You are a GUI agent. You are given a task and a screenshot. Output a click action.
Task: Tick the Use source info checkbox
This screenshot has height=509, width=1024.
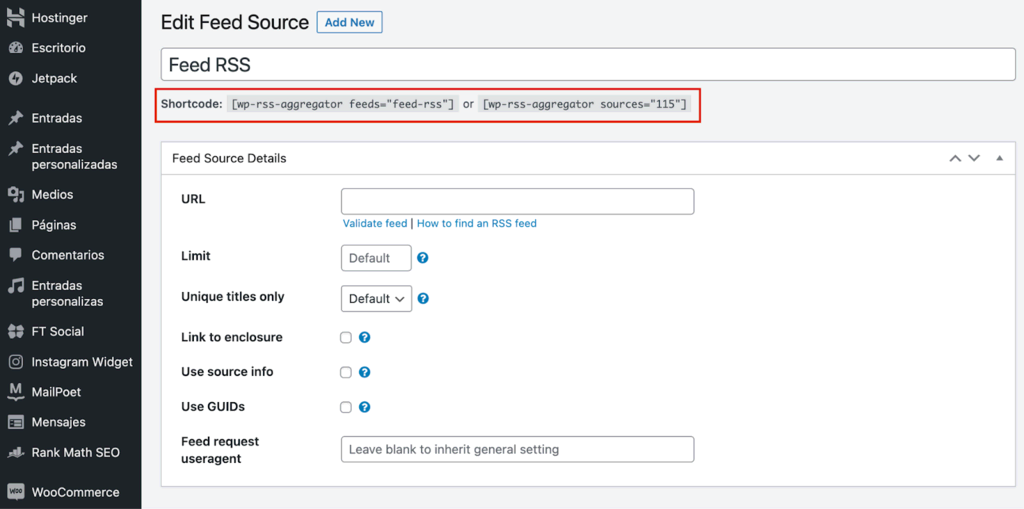pos(346,372)
